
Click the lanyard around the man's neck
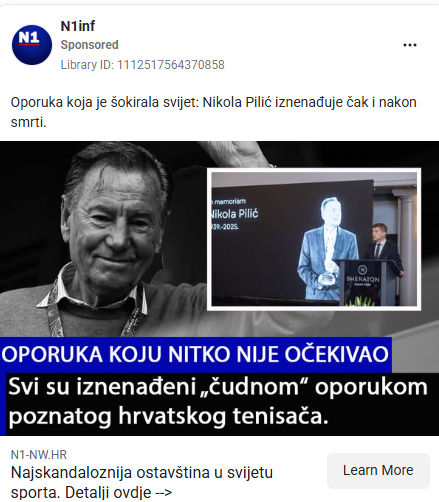click(x=93, y=310)
